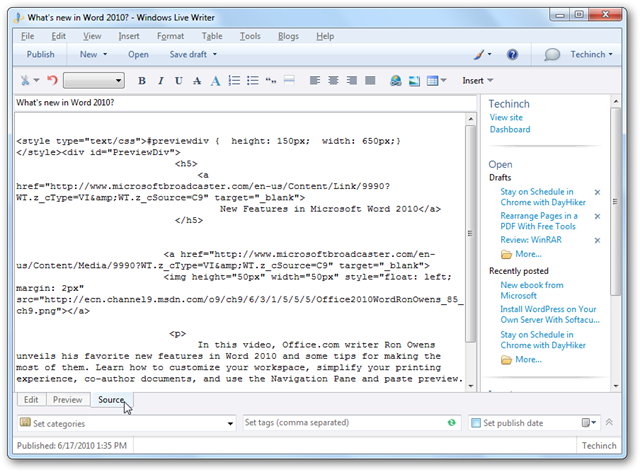This screenshot has width=640, height=472.
Task: Click the editor vertical scrollbar thumb
Action: pyautogui.click(x=470, y=234)
